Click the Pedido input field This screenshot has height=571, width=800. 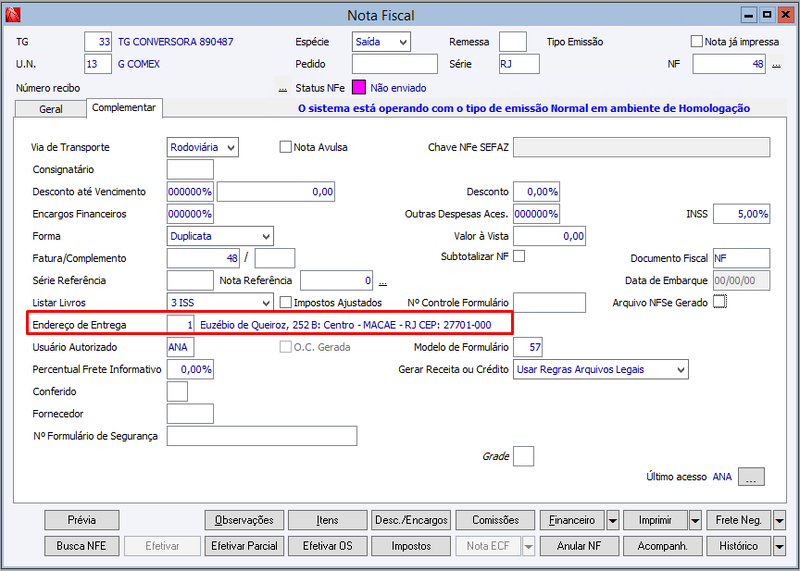tap(395, 64)
